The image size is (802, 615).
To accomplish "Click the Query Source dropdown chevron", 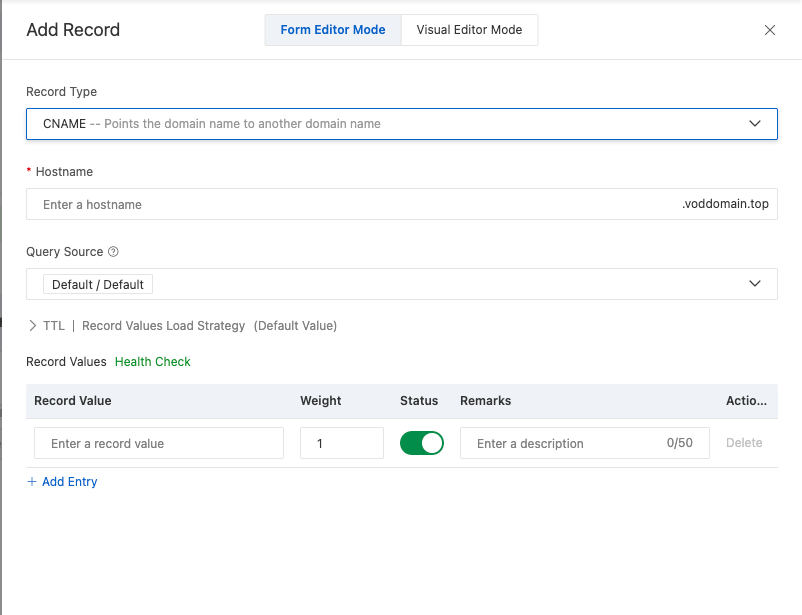I will (x=755, y=284).
